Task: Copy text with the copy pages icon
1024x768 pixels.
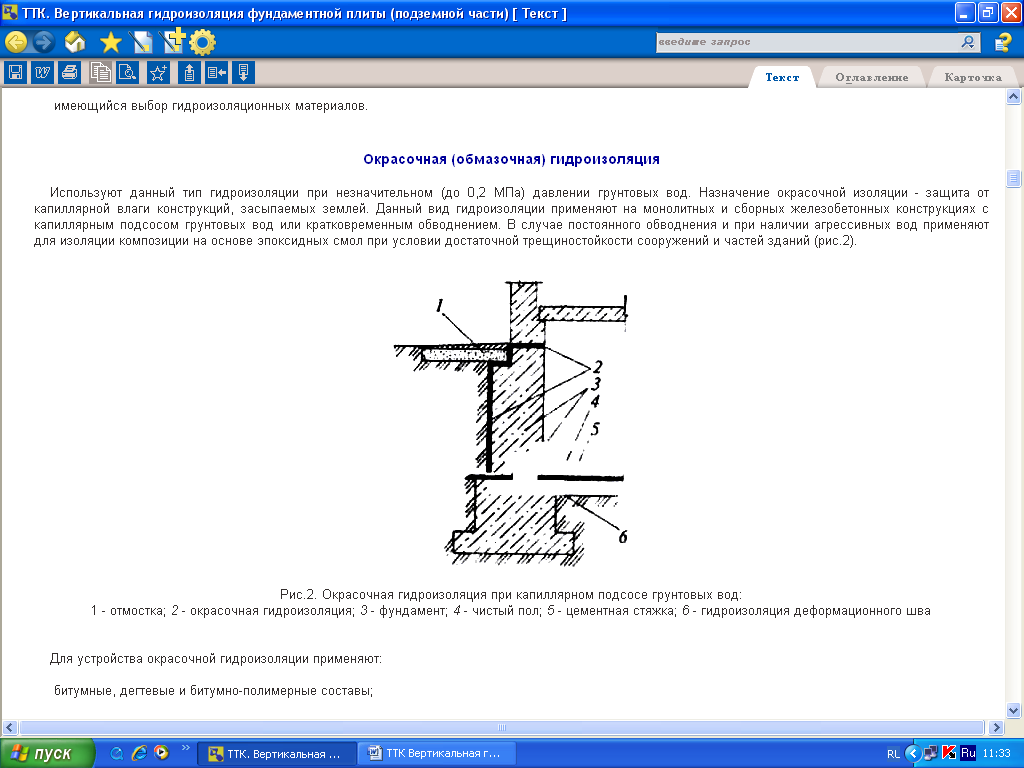Action: tap(100, 72)
